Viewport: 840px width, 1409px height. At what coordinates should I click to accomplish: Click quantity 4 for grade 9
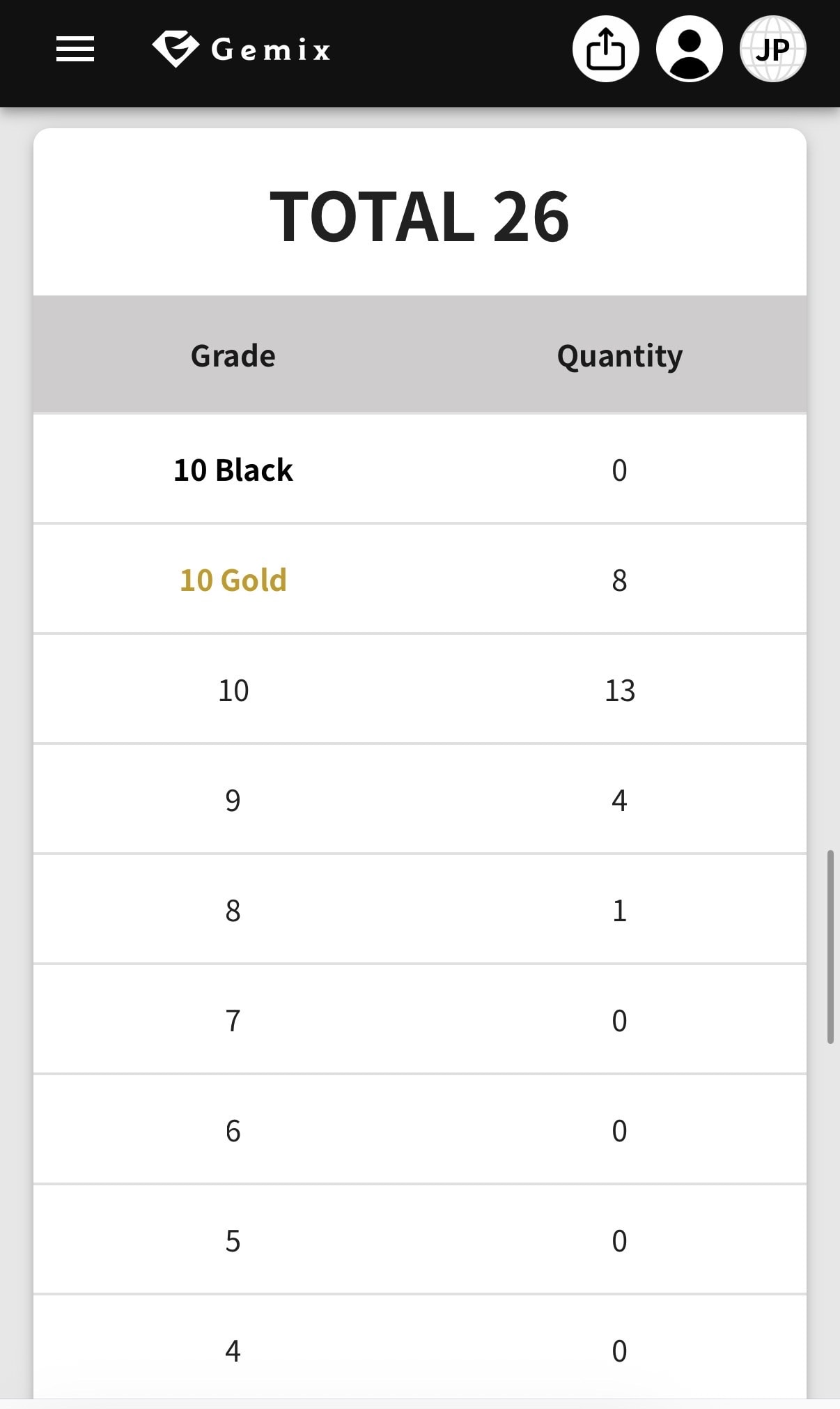tap(620, 801)
